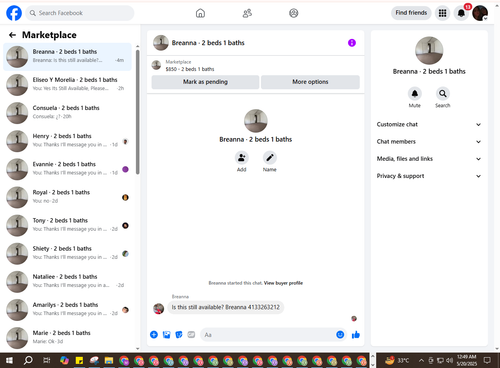This screenshot has width=500, height=368.
Task: Go to the Home feed icon
Action: [200, 13]
